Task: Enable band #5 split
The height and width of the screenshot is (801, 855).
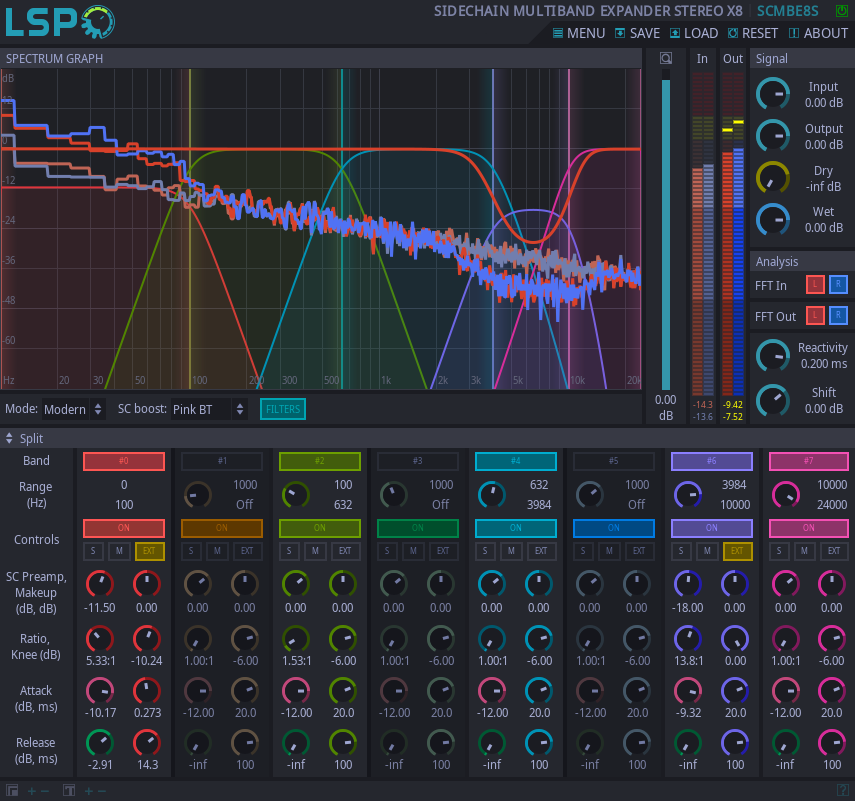Action: (613, 461)
